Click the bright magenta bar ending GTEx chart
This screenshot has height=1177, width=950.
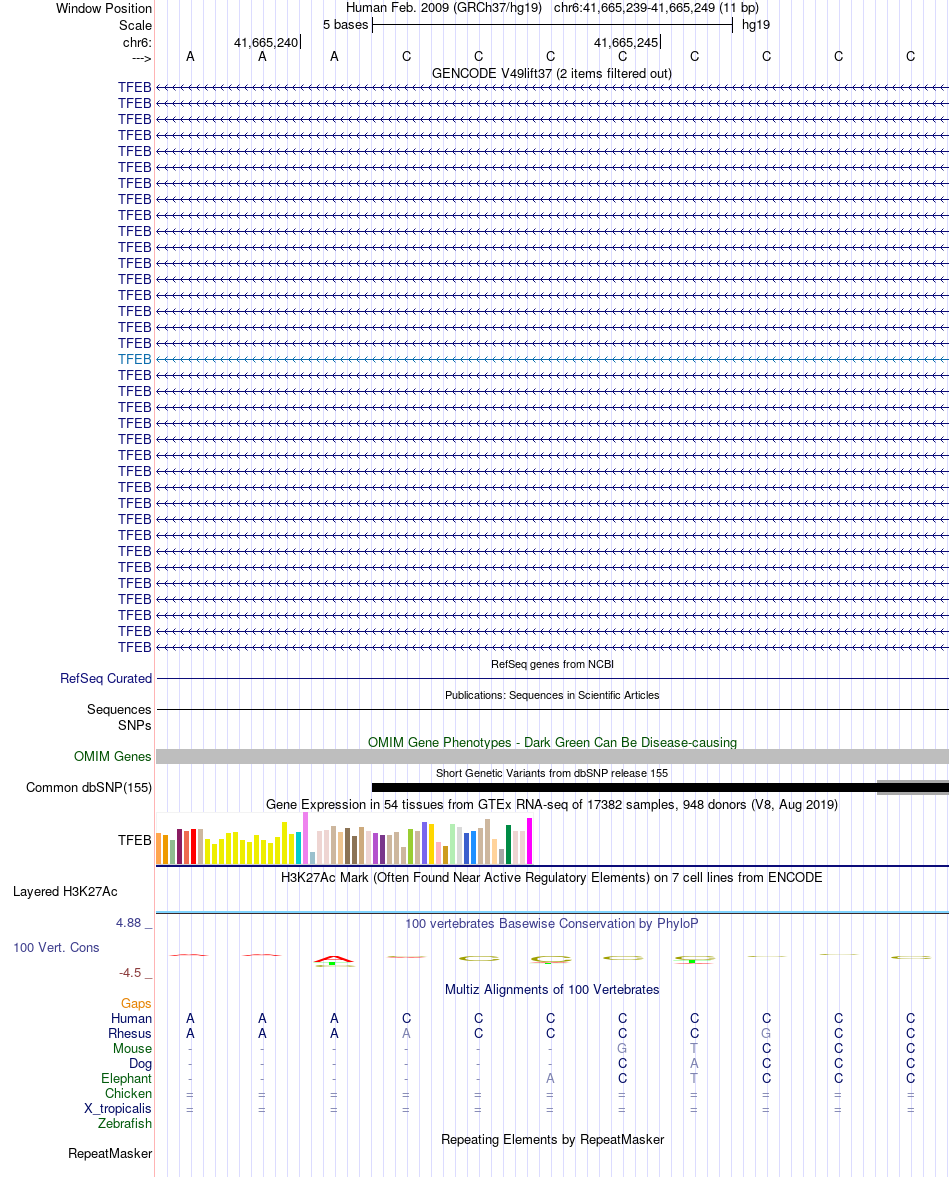click(x=530, y=841)
